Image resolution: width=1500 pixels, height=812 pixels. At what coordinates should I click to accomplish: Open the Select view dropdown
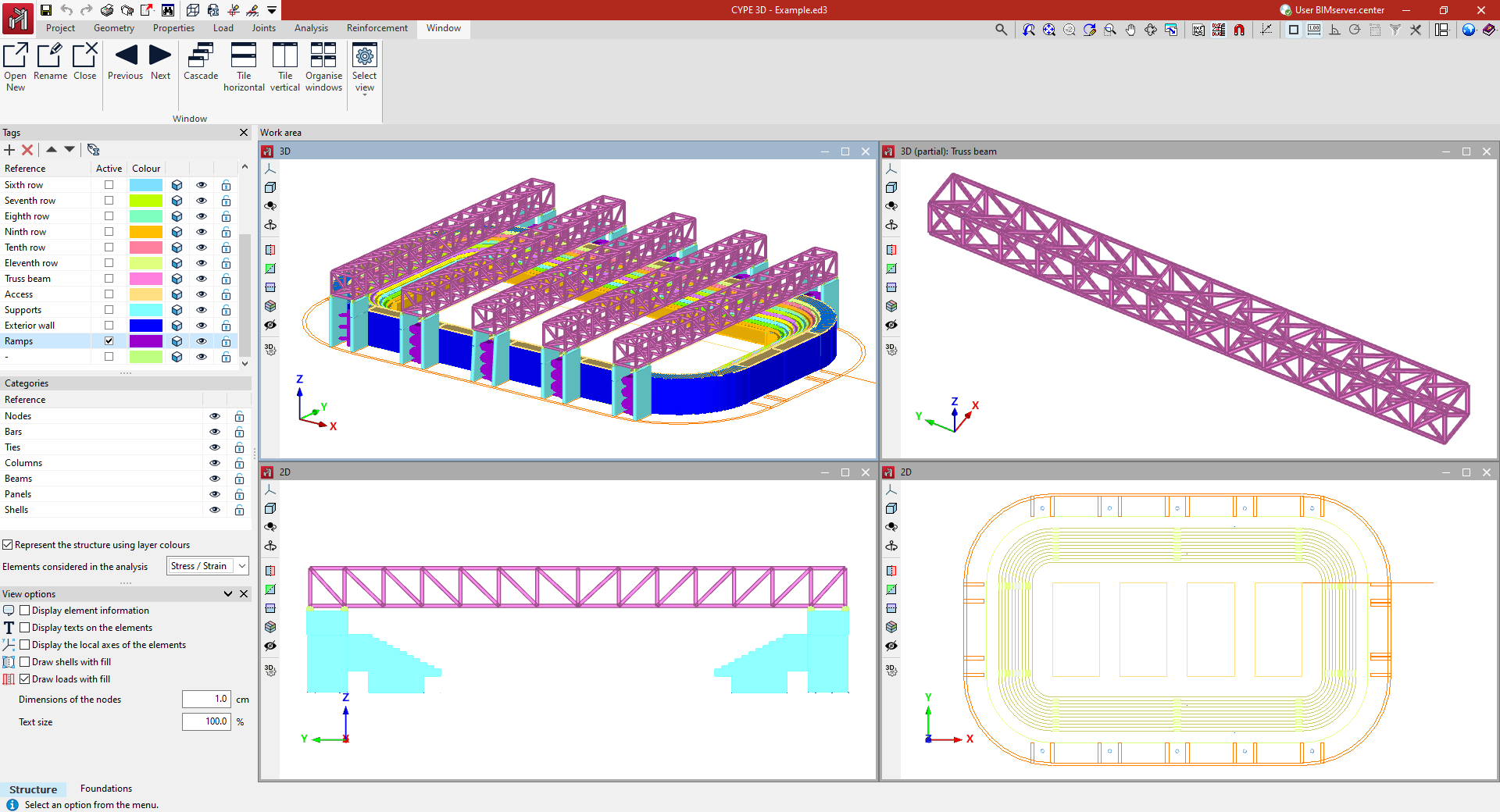pyautogui.click(x=364, y=69)
